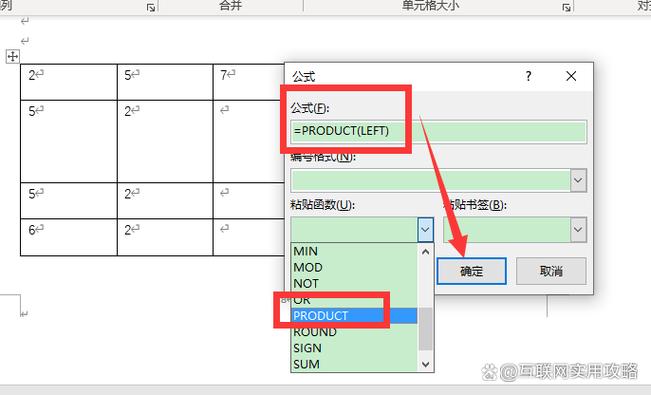The width and height of the screenshot is (651, 395).
Task: Open the 单元格大小 group dialog launcher
Action: 566,7
